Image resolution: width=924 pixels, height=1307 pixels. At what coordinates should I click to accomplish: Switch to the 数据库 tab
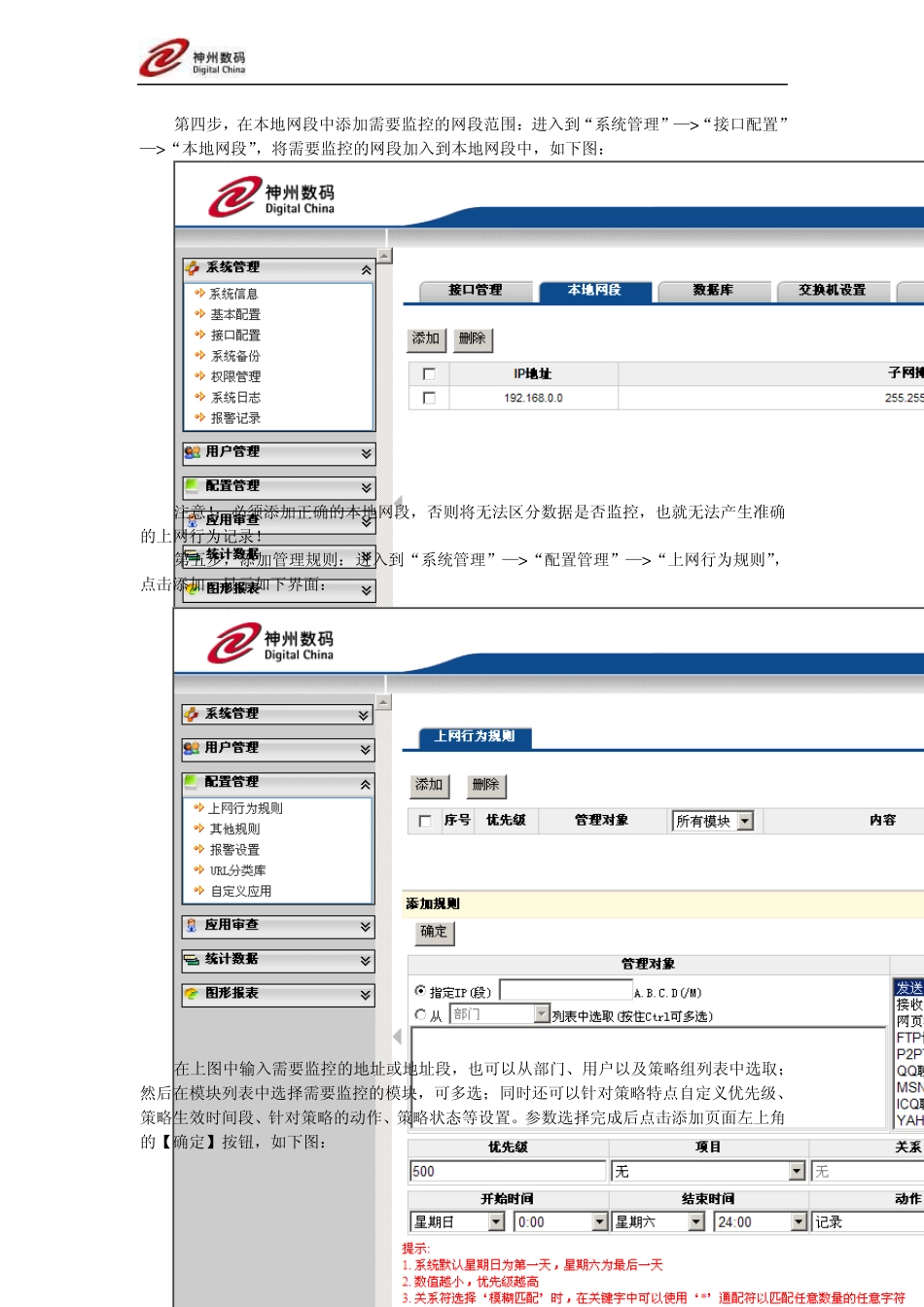point(713,291)
